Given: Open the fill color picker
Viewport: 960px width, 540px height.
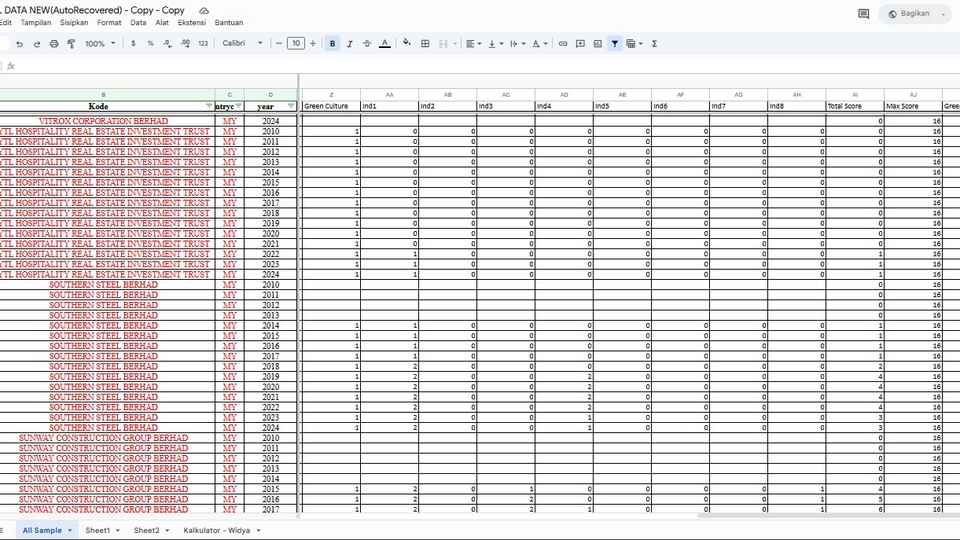Looking at the screenshot, I should (407, 43).
